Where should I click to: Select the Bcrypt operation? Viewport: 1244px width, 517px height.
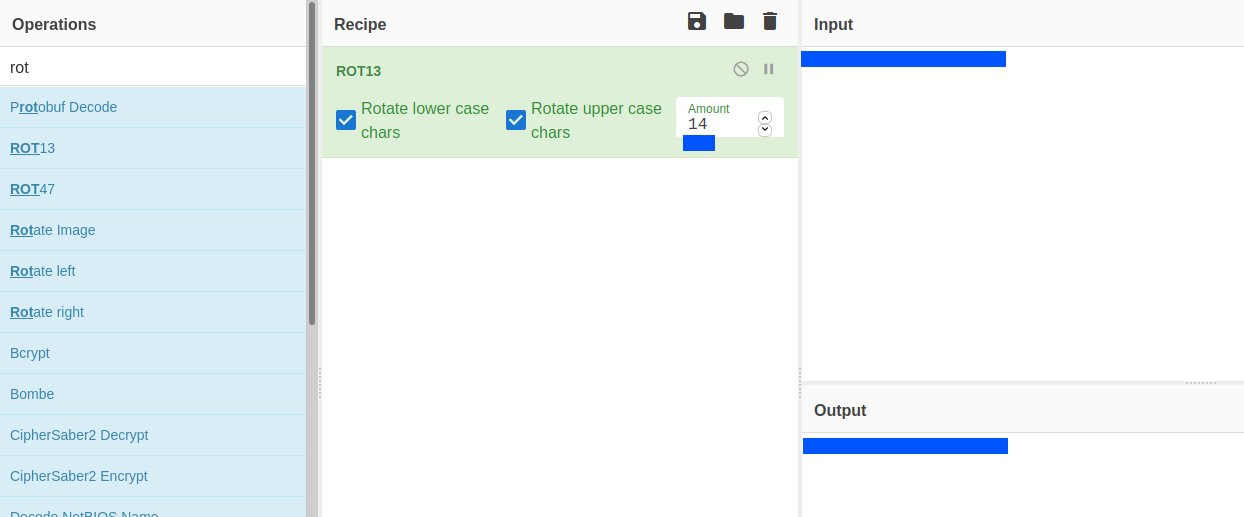tap(30, 353)
